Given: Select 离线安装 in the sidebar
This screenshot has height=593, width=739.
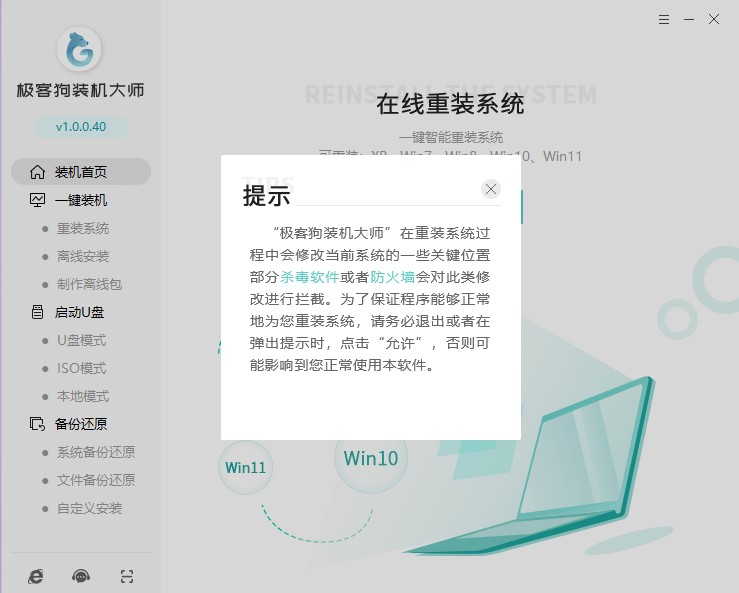Looking at the screenshot, I should (83, 256).
